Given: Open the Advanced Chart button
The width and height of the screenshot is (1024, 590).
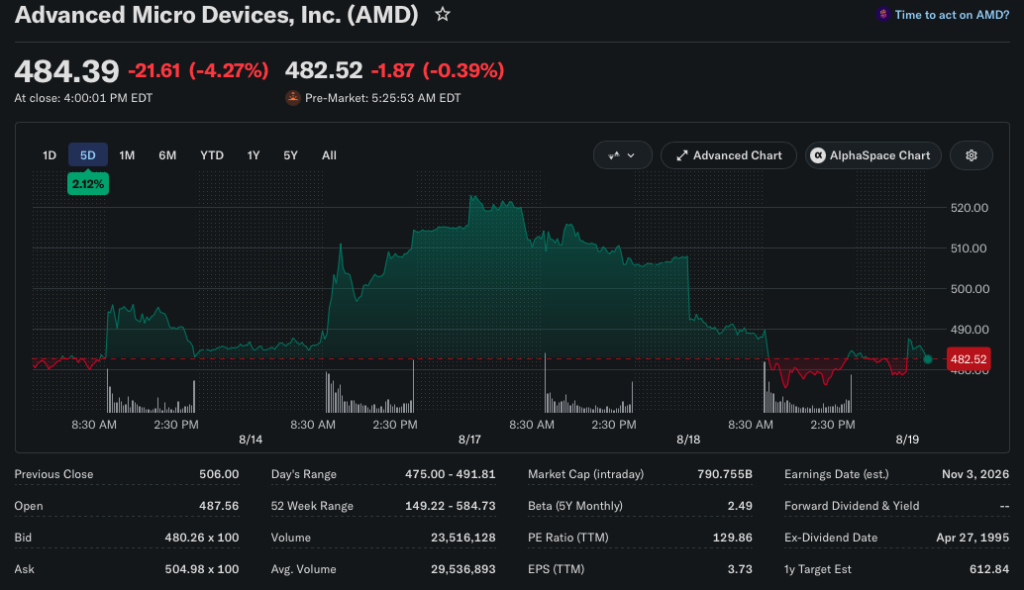Looking at the screenshot, I should (x=729, y=156).
